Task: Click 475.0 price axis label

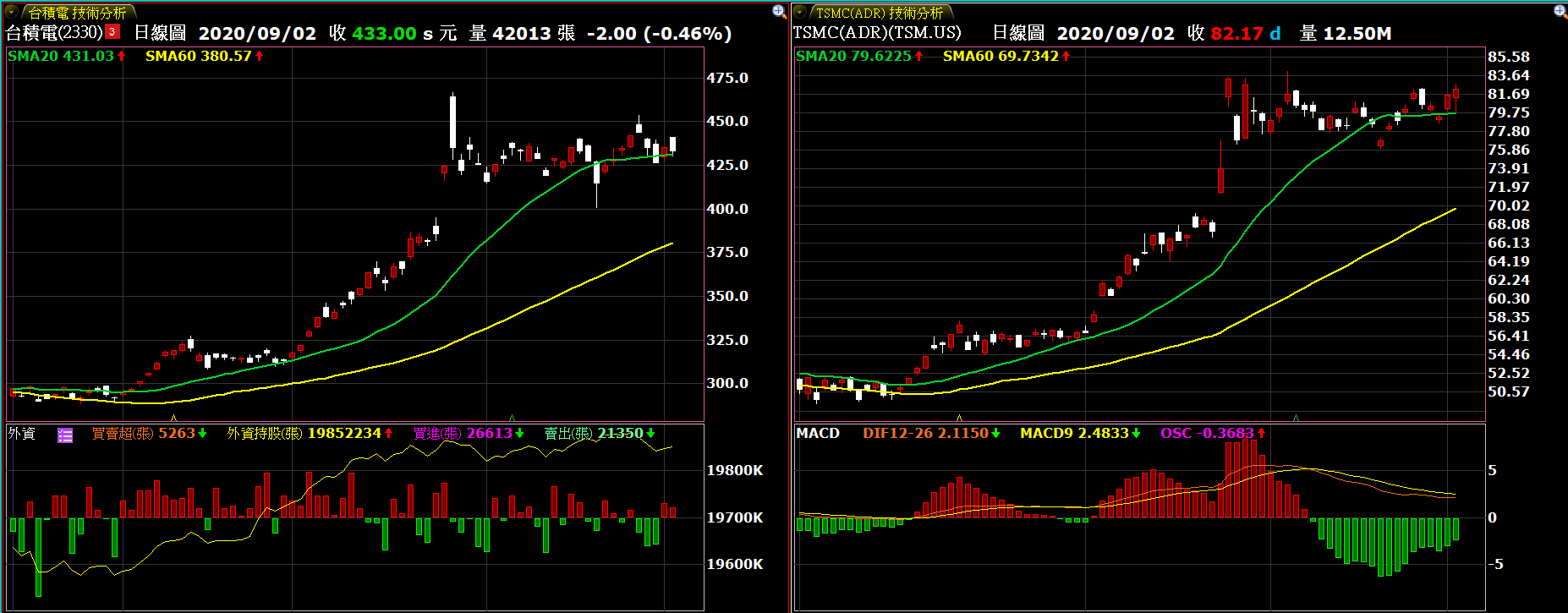Action: [727, 78]
